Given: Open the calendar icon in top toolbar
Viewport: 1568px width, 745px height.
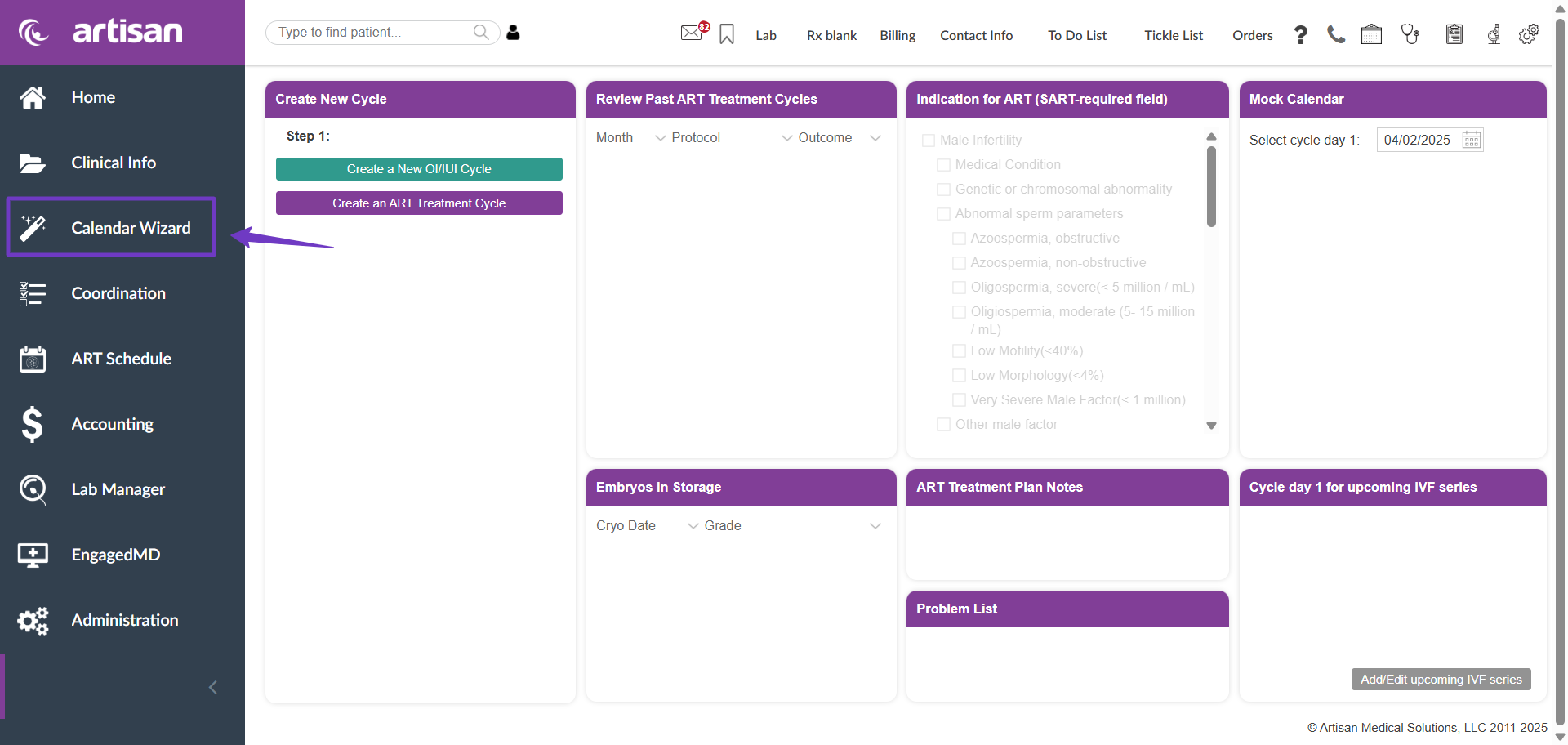Looking at the screenshot, I should (x=1371, y=34).
